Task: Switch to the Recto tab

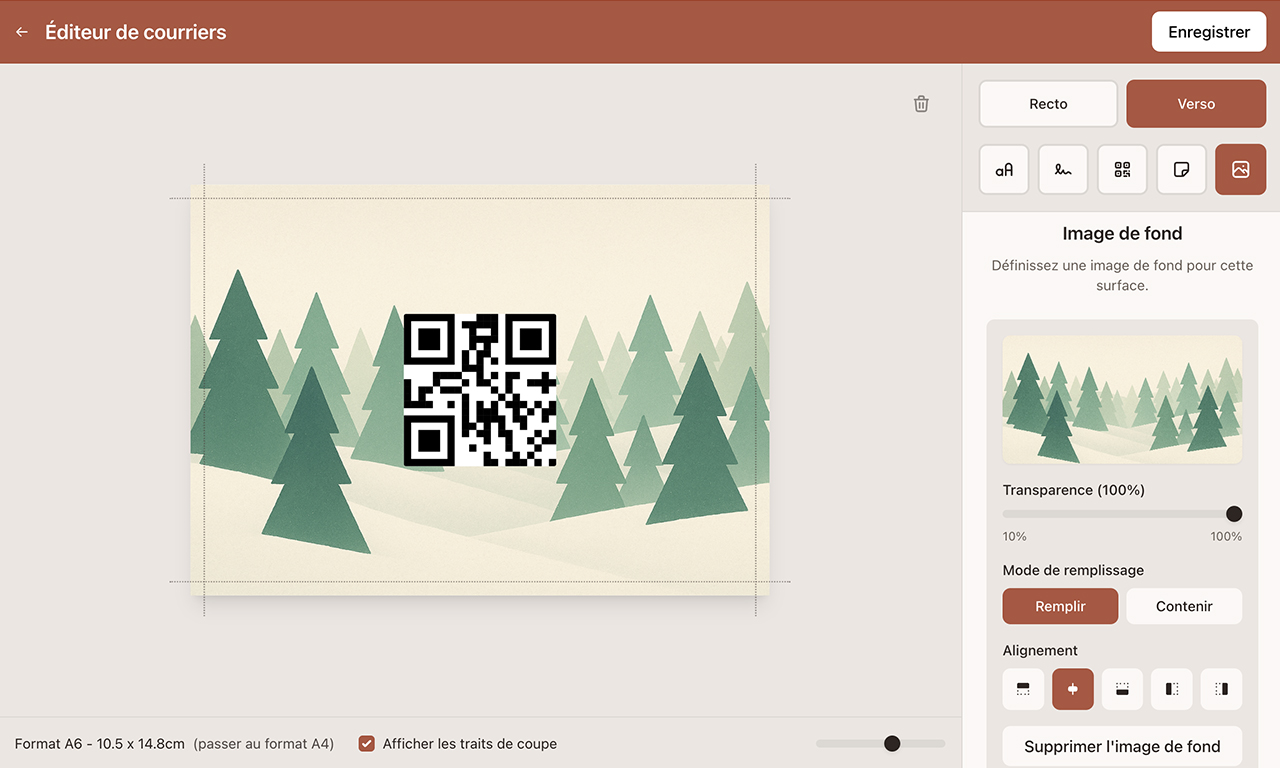Action: point(1048,104)
